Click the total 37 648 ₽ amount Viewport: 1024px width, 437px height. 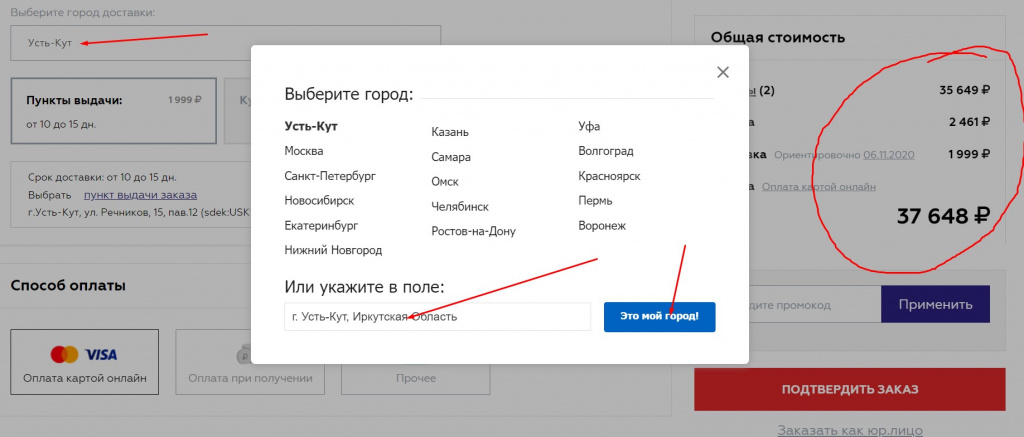pos(943,216)
